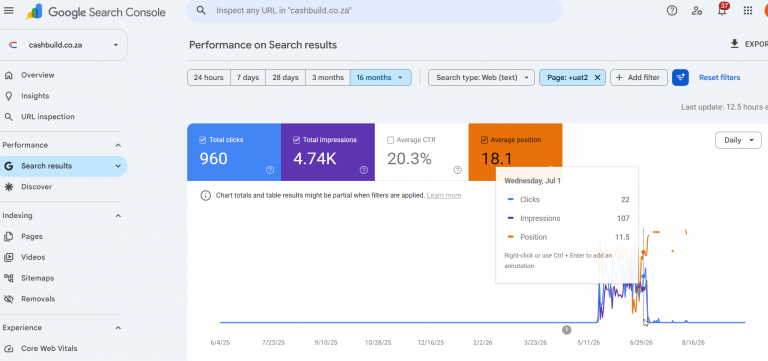768x361 pixels.
Task: Click the Sitemaps icon in sidebar
Action: tap(8, 278)
